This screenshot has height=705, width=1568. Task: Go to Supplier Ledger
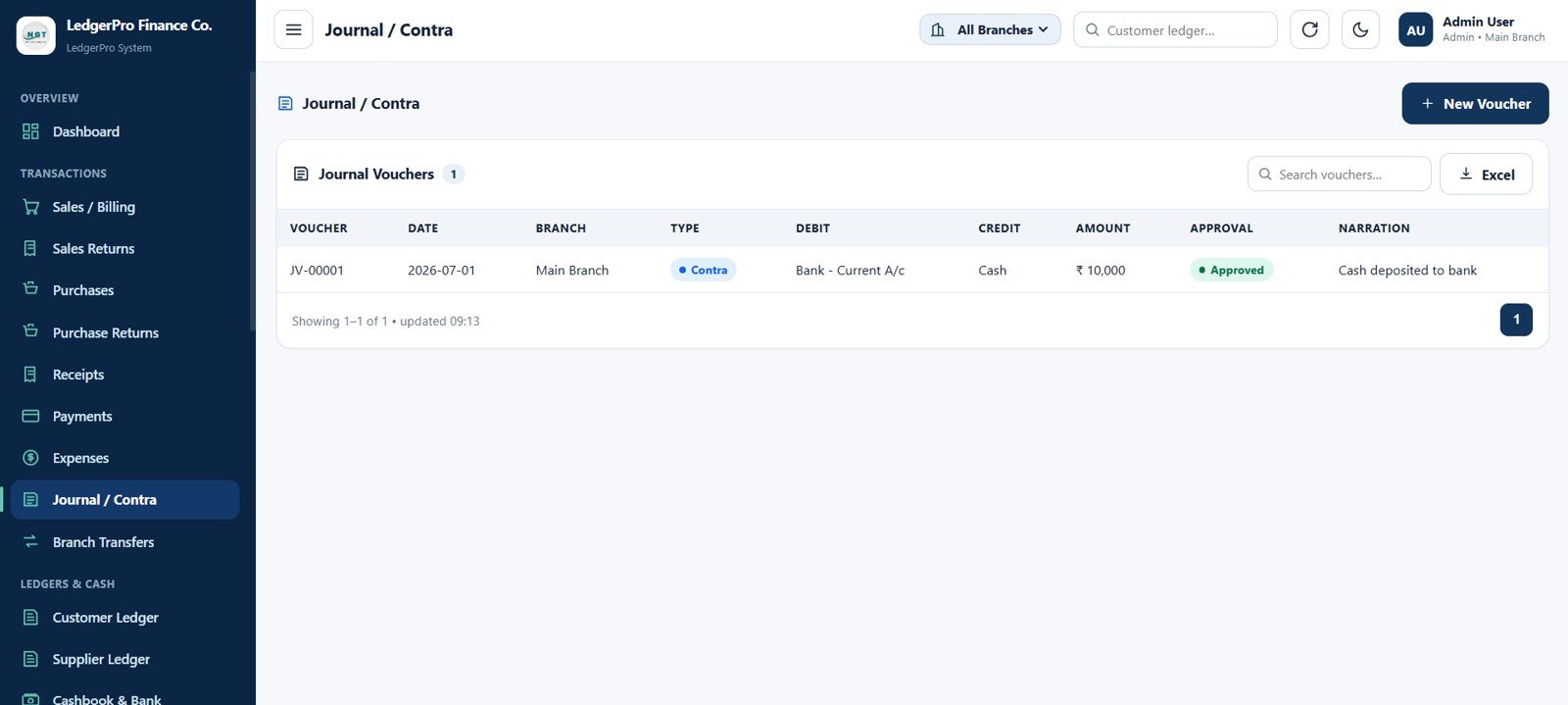pos(124,659)
